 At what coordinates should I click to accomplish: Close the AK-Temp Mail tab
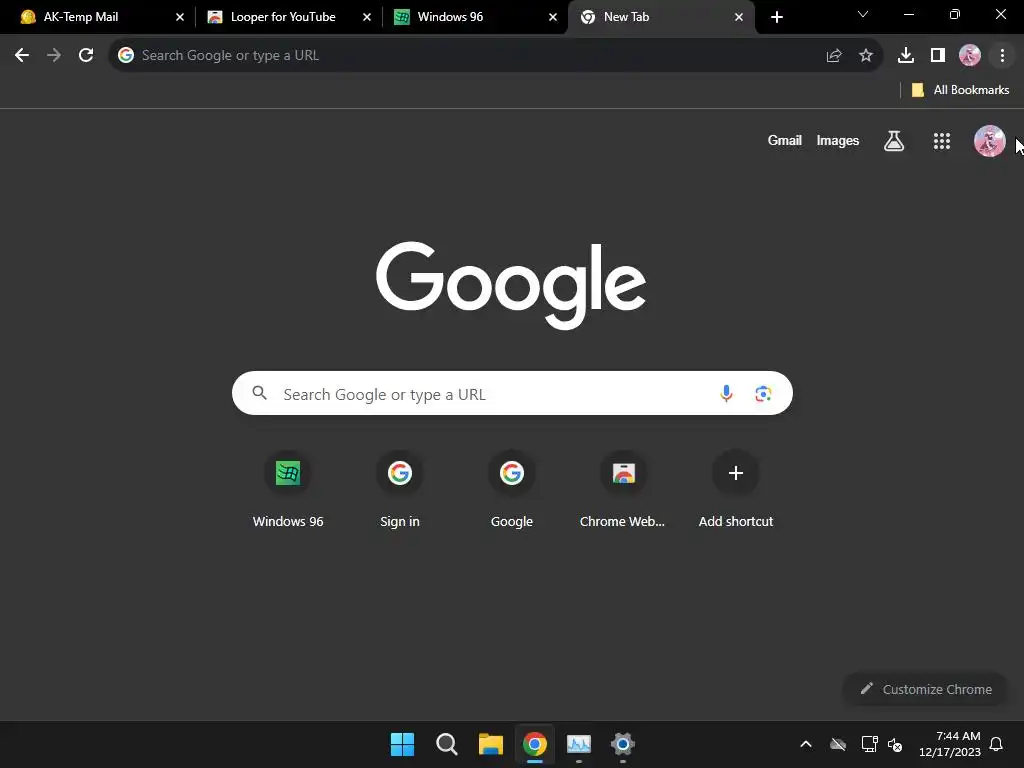[x=180, y=17]
